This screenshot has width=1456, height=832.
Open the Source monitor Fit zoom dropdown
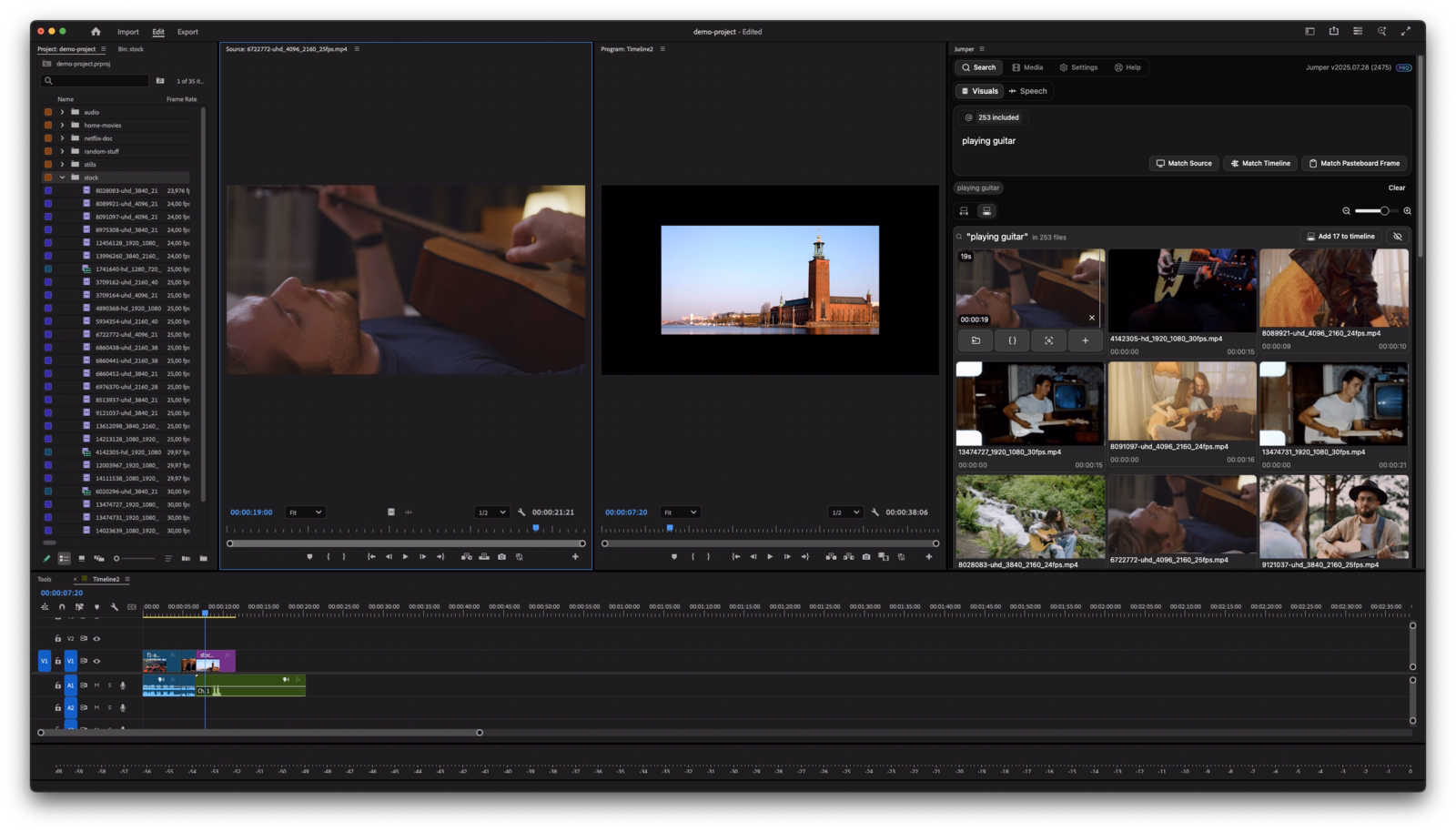click(x=305, y=512)
